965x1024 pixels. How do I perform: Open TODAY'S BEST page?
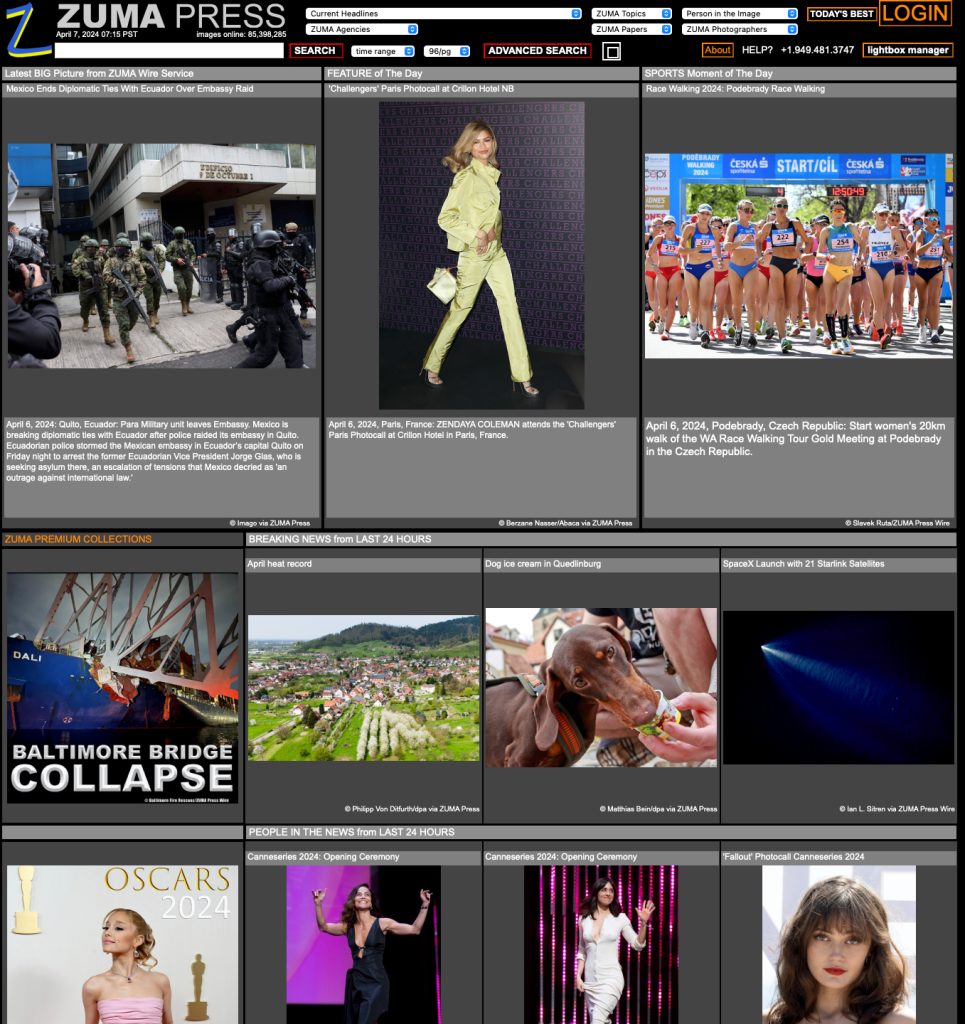[841, 14]
